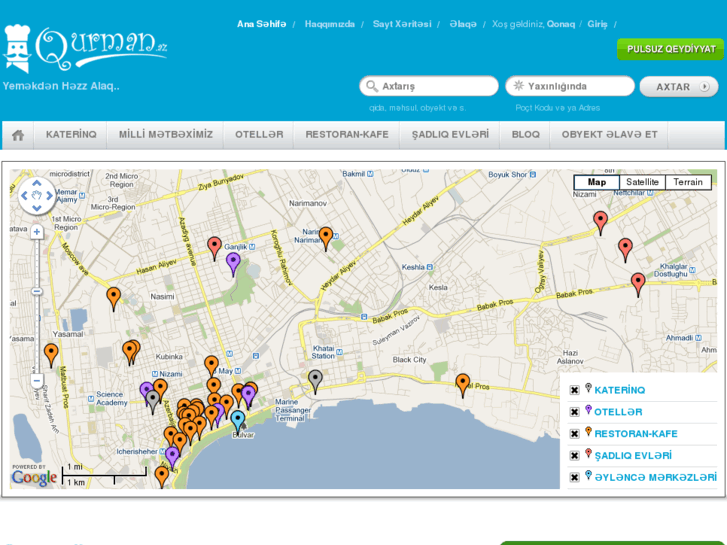Go to Ana Səhifə link
Screen dimensions: 727x545
pos(261,24)
